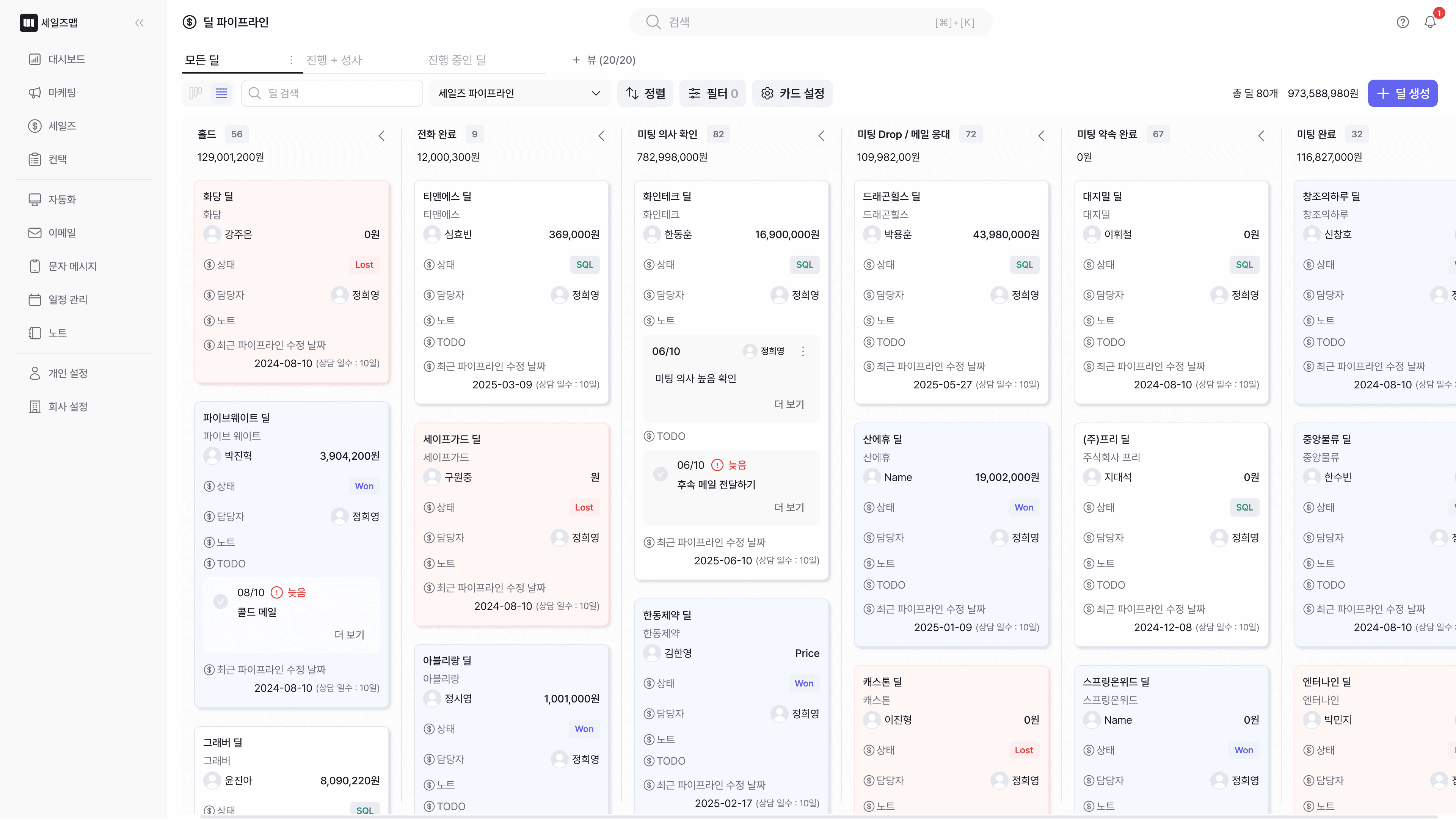The height and width of the screenshot is (820, 1456).
Task: Collapse the 전화 완료 column
Action: [601, 136]
